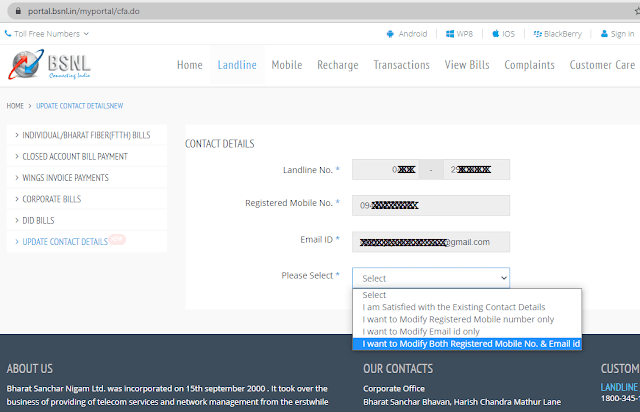640x412 pixels.
Task: Click the BSNL logo
Action: [50, 65]
